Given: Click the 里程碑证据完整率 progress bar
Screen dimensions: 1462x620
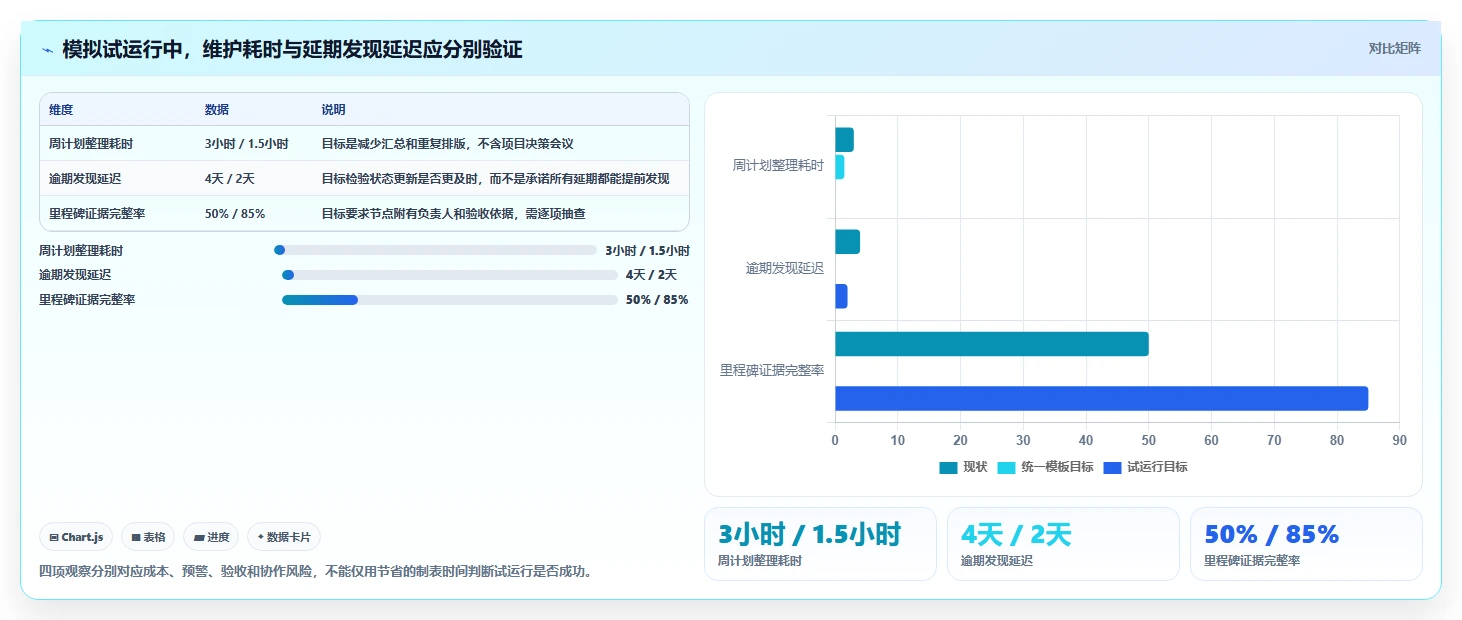Looking at the screenshot, I should [450, 300].
